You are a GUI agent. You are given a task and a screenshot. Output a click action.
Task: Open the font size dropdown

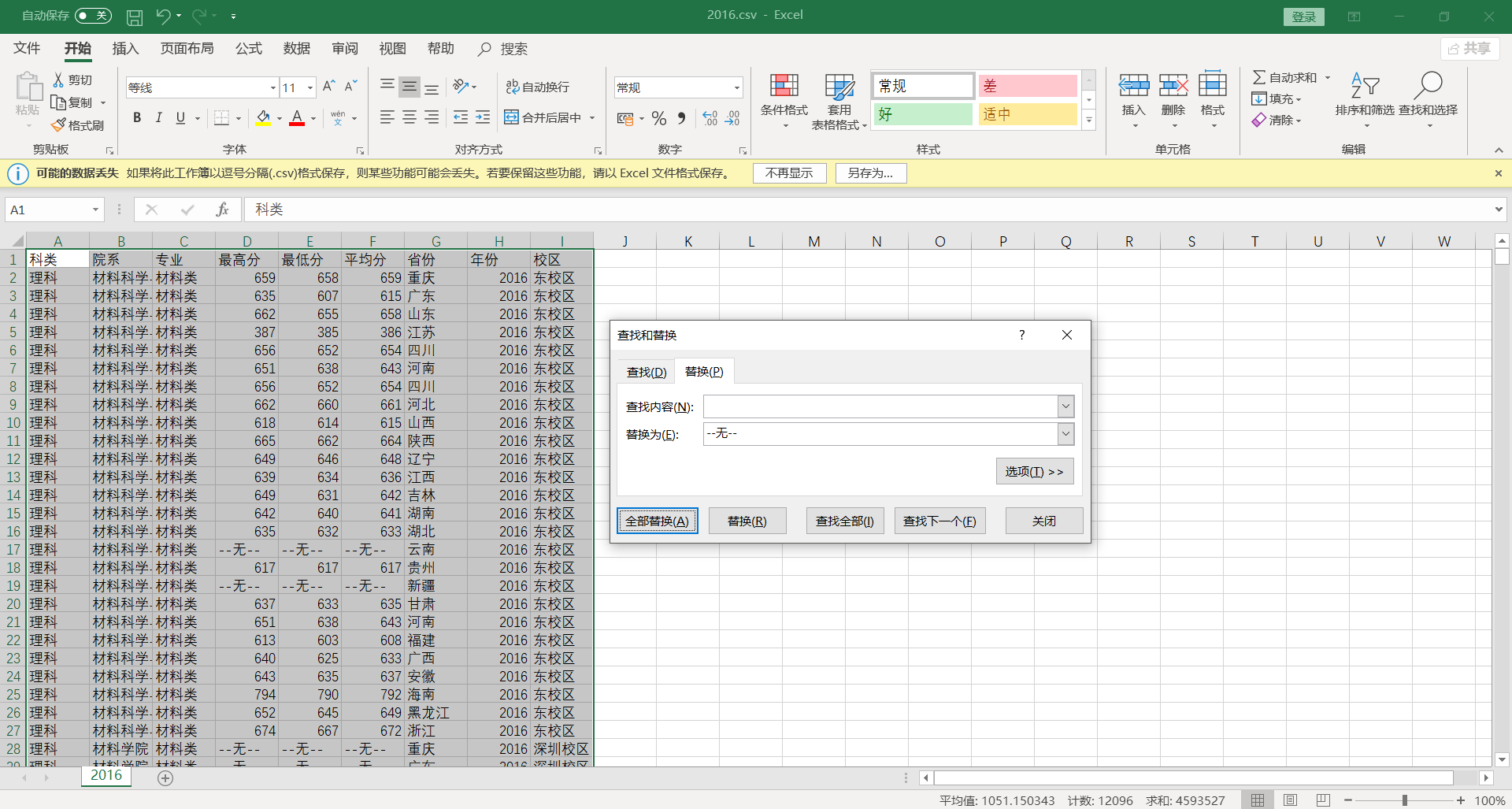tap(310, 87)
